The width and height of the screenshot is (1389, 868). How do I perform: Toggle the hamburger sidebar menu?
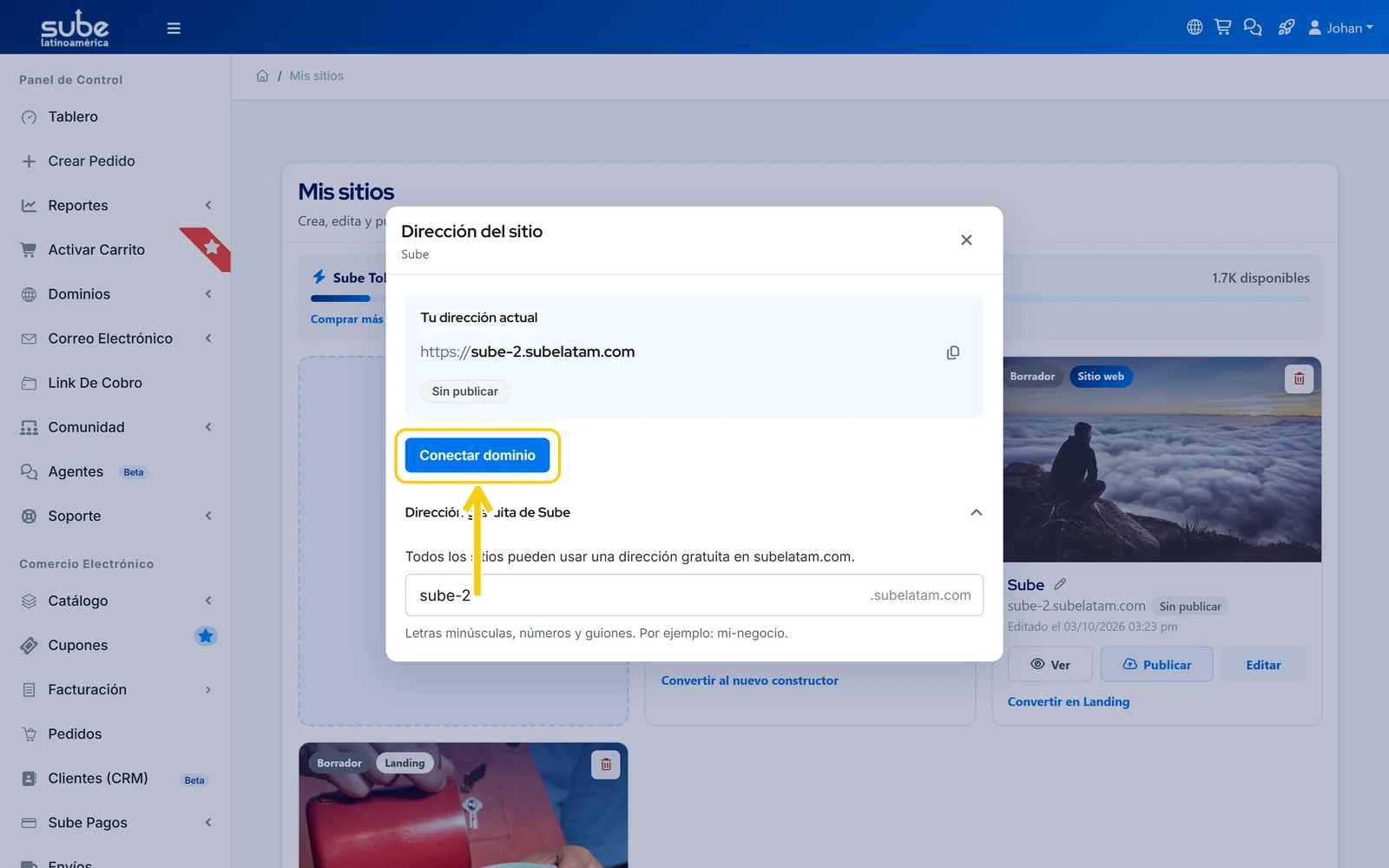(174, 28)
